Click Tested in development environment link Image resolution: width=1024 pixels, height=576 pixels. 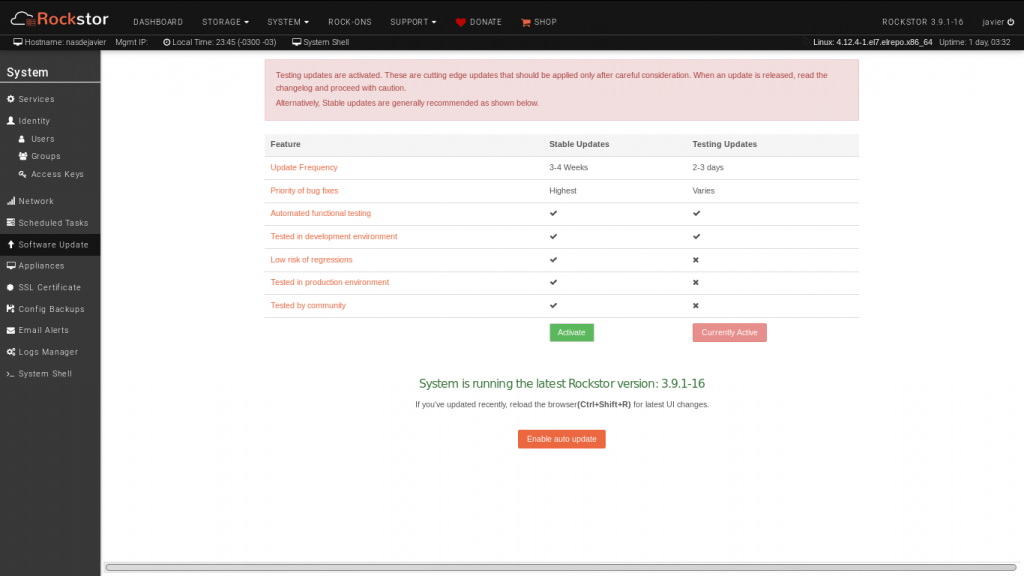334,236
